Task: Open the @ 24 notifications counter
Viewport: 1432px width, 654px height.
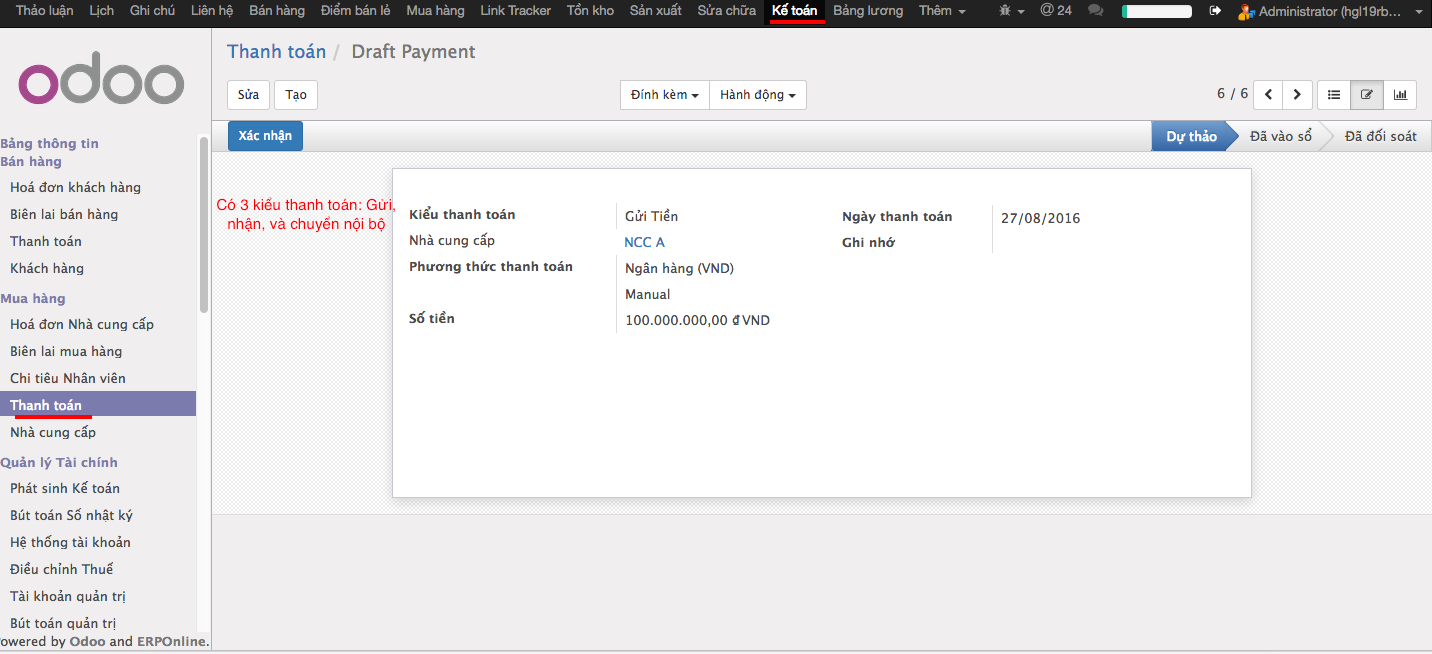Action: (x=1056, y=11)
